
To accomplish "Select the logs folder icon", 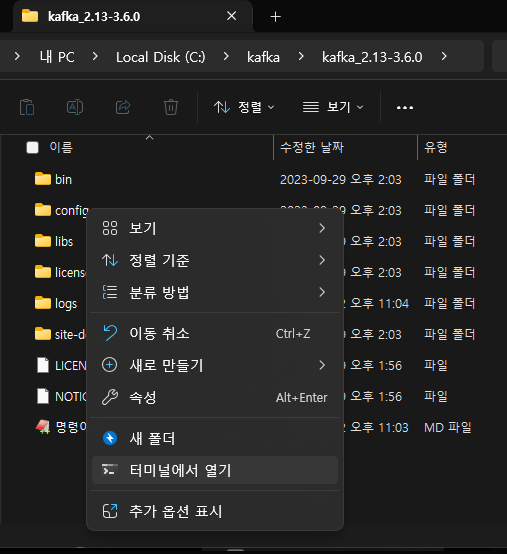I will coord(43,303).
